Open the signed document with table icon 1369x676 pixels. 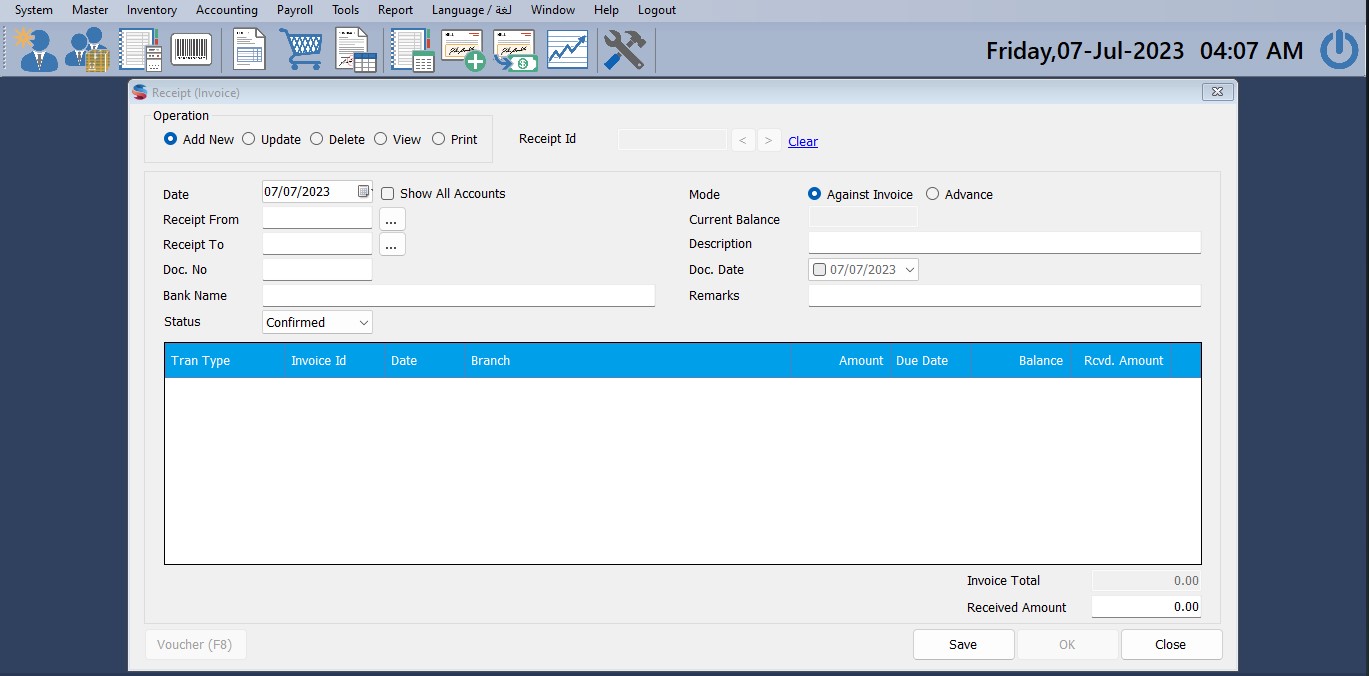356,50
